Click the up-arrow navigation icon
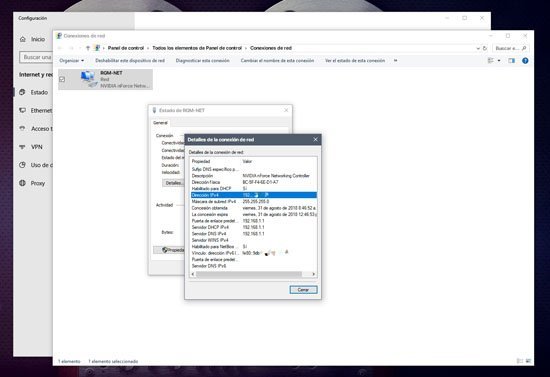Image resolution: width=550 pixels, height=377 pixels. tap(88, 48)
